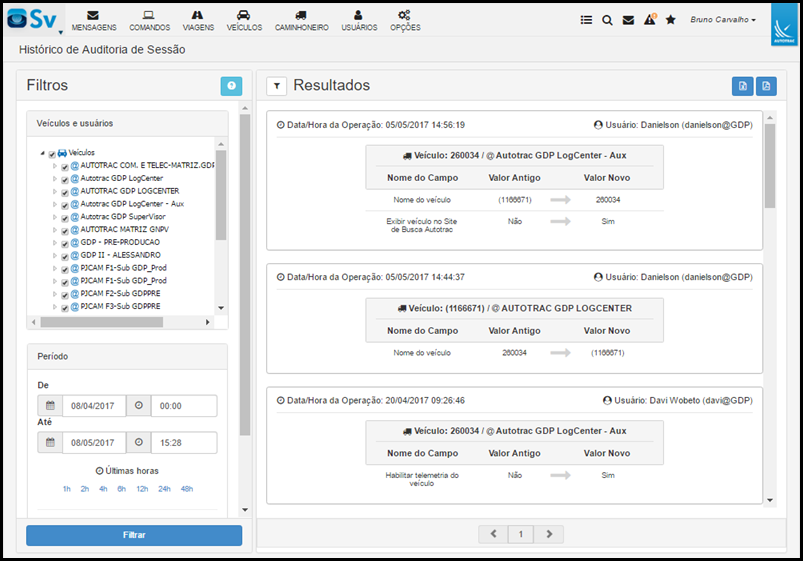Open the Até time clock icon
This screenshot has height=561, width=803.
tap(139, 443)
